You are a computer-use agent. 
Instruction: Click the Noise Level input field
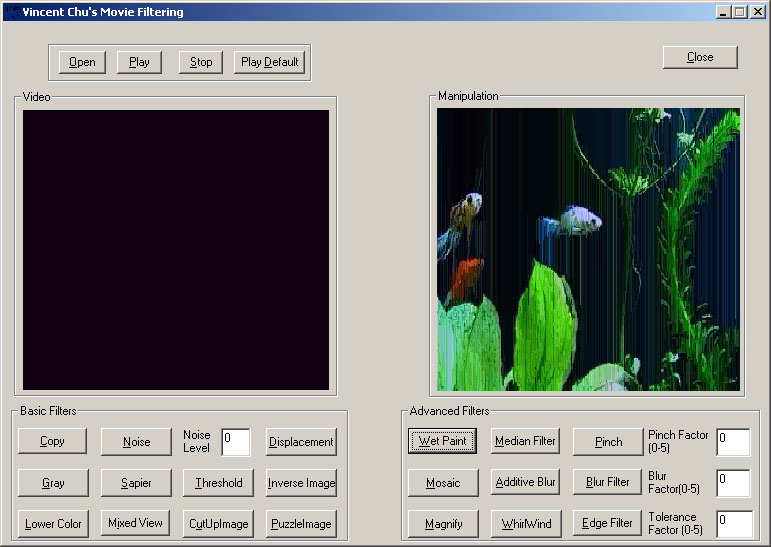236,442
